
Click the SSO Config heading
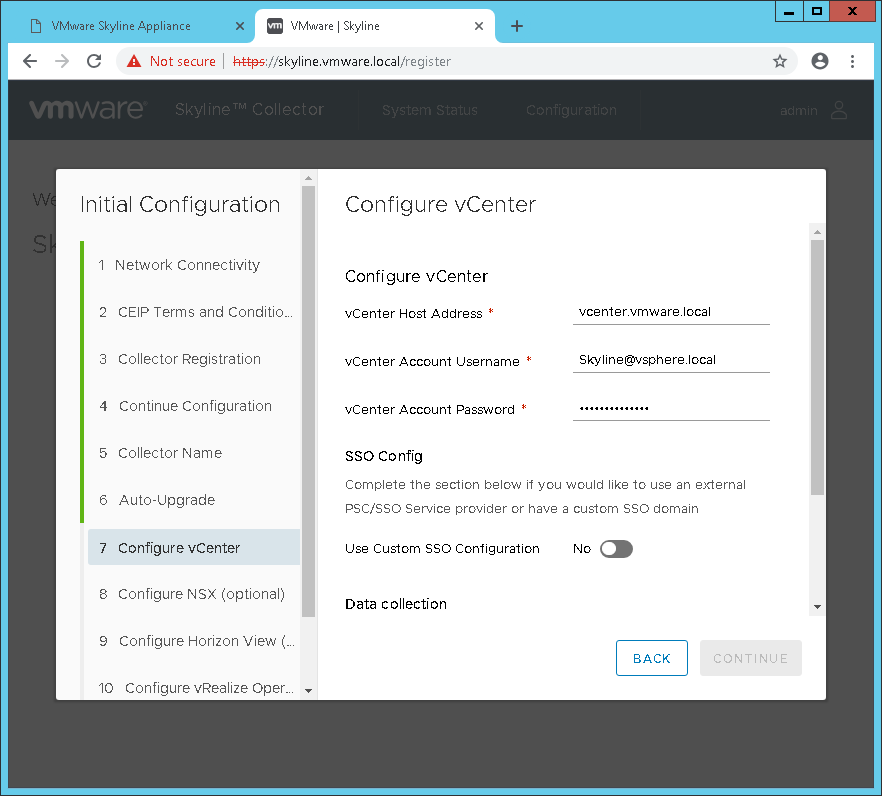tap(384, 456)
